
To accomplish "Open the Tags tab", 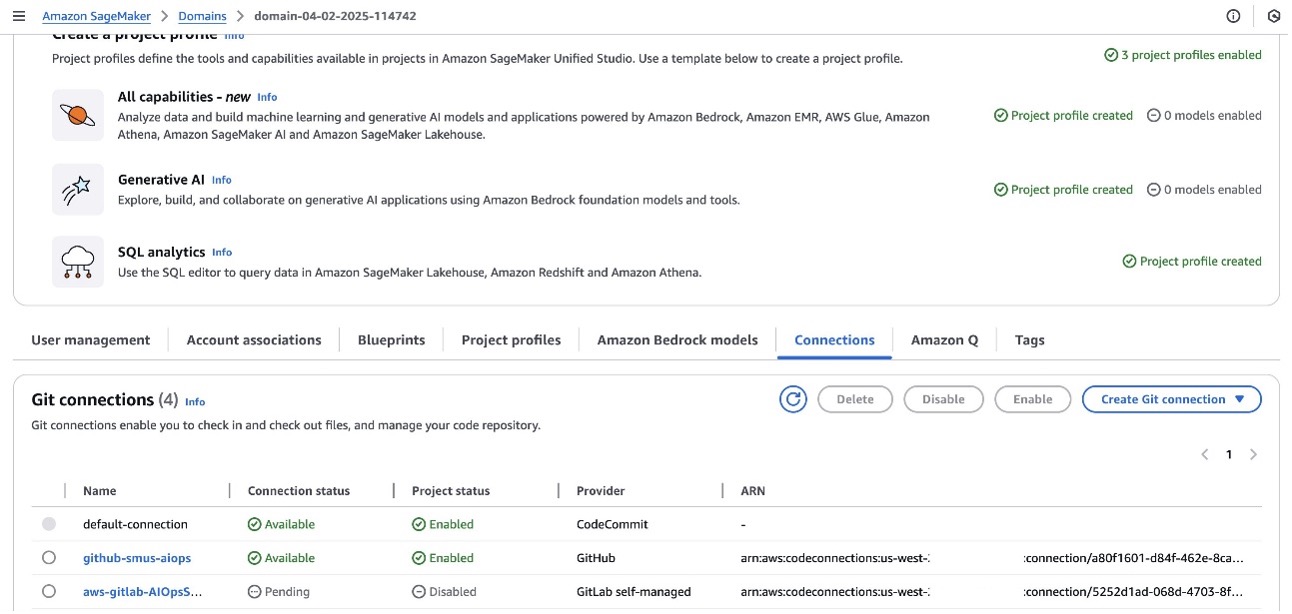I will [x=1029, y=340].
